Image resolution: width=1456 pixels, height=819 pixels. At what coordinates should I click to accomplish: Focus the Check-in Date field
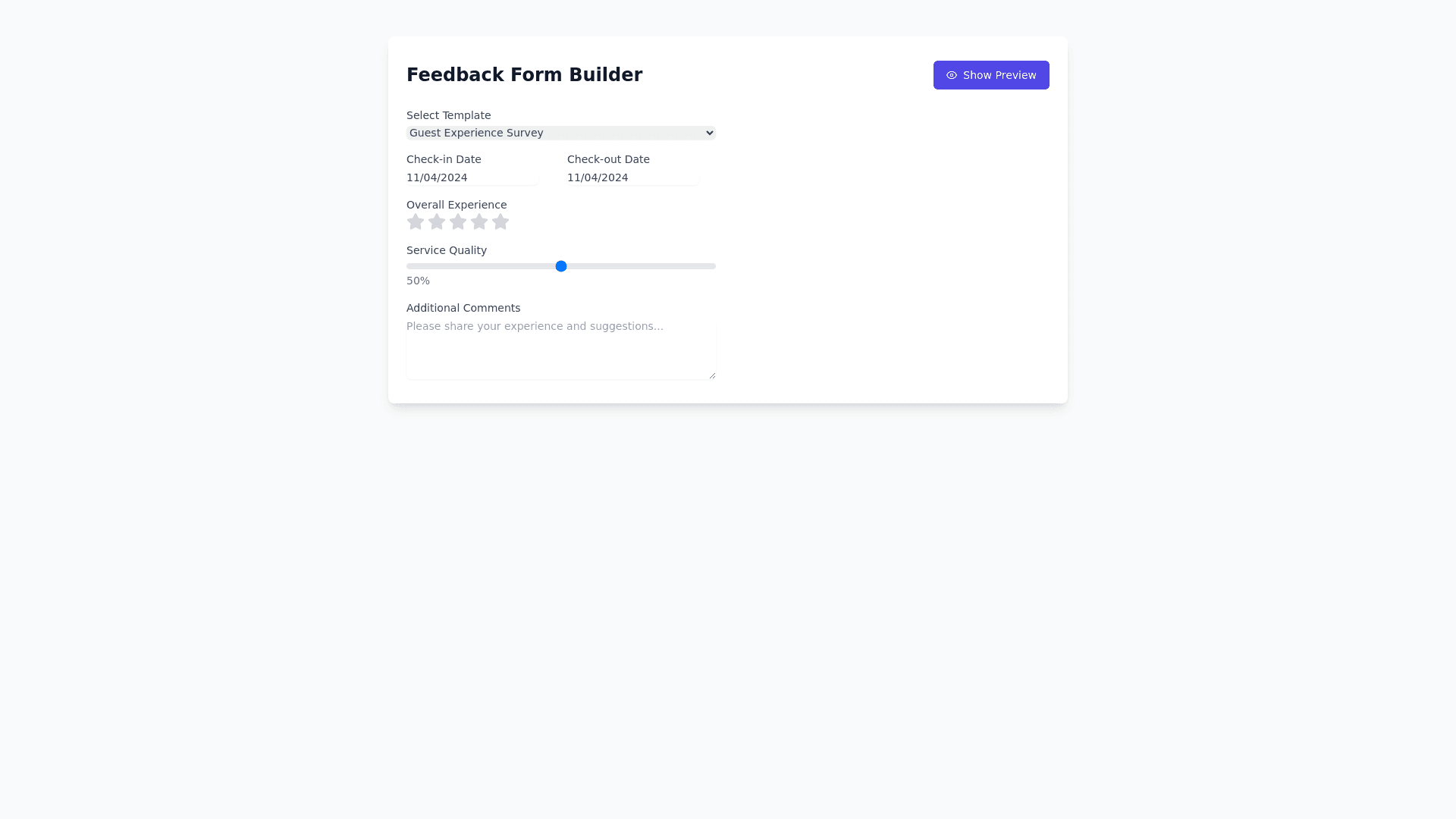(472, 177)
